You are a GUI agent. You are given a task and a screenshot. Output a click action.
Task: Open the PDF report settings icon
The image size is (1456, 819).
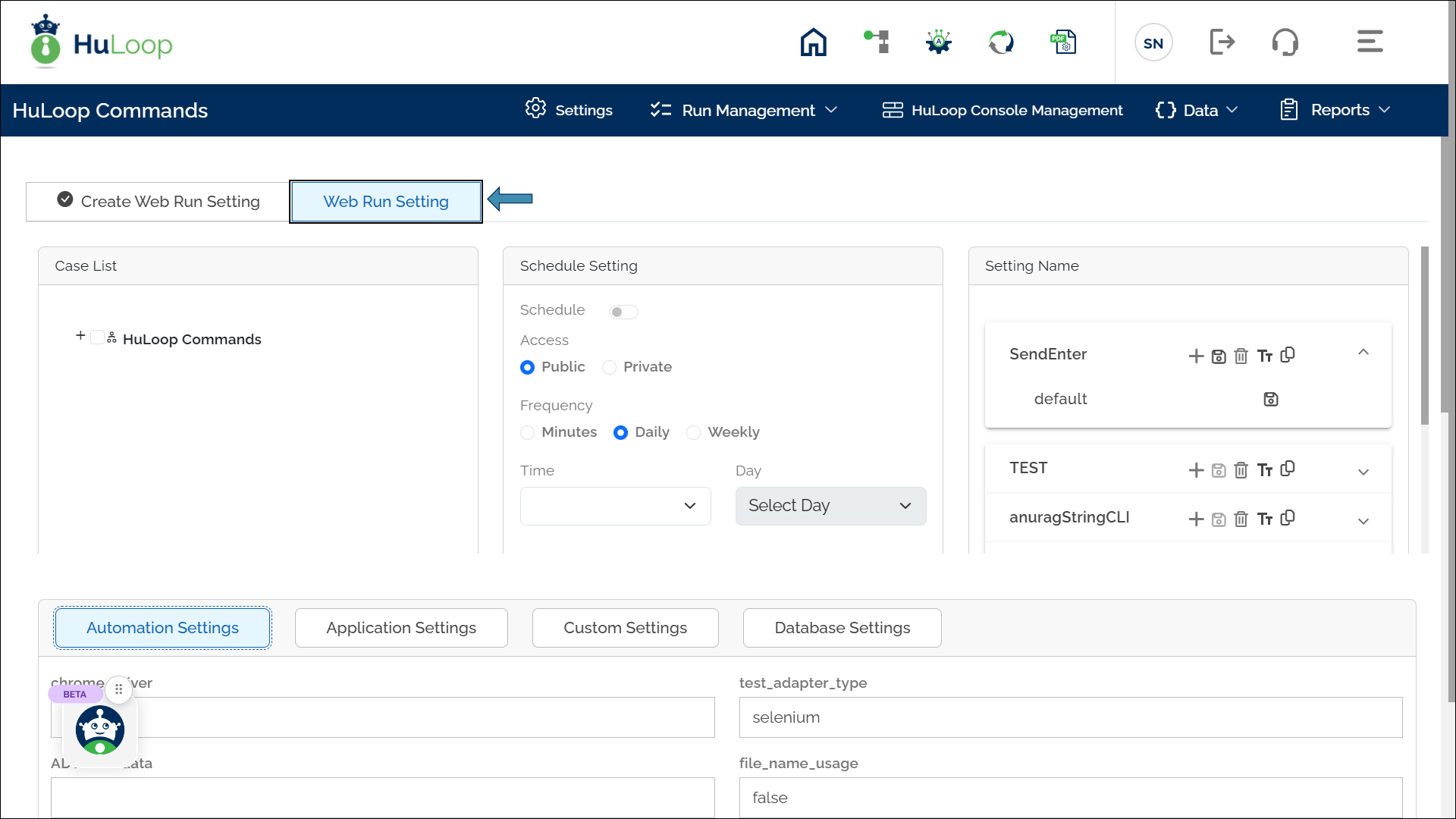pos(1063,42)
